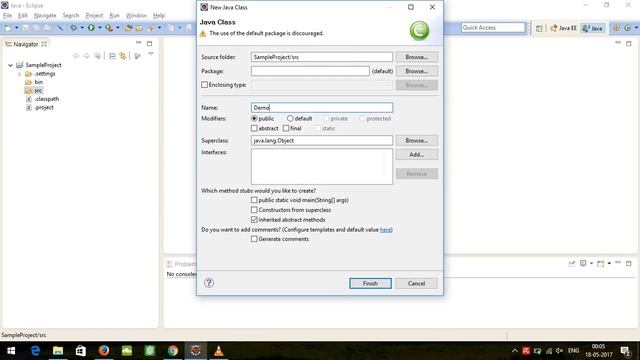Click the Open Type toolbar icon
Screen dimensions: 640x360
128,28
